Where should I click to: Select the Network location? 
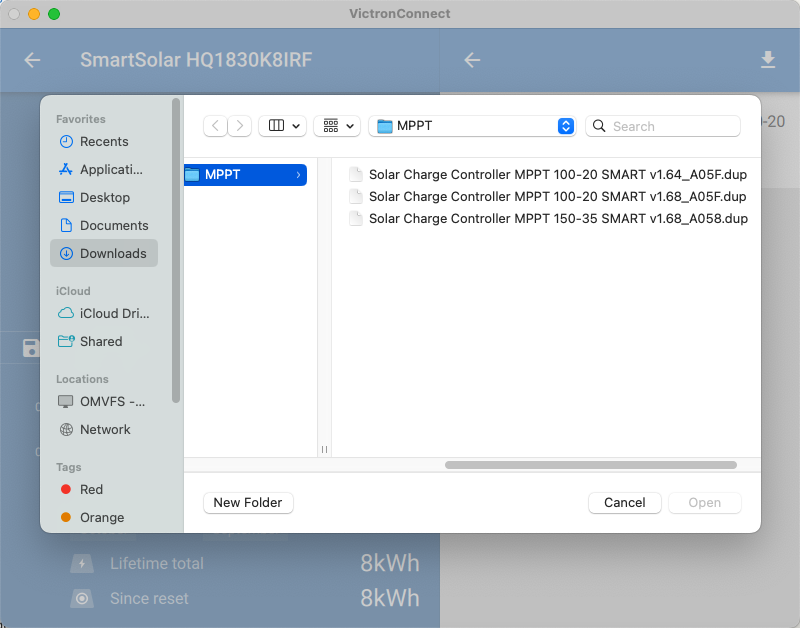click(x=103, y=429)
